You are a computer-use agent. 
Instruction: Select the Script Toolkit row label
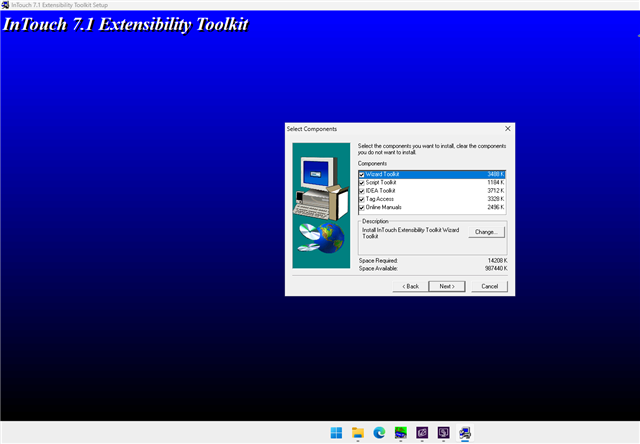pos(381,182)
